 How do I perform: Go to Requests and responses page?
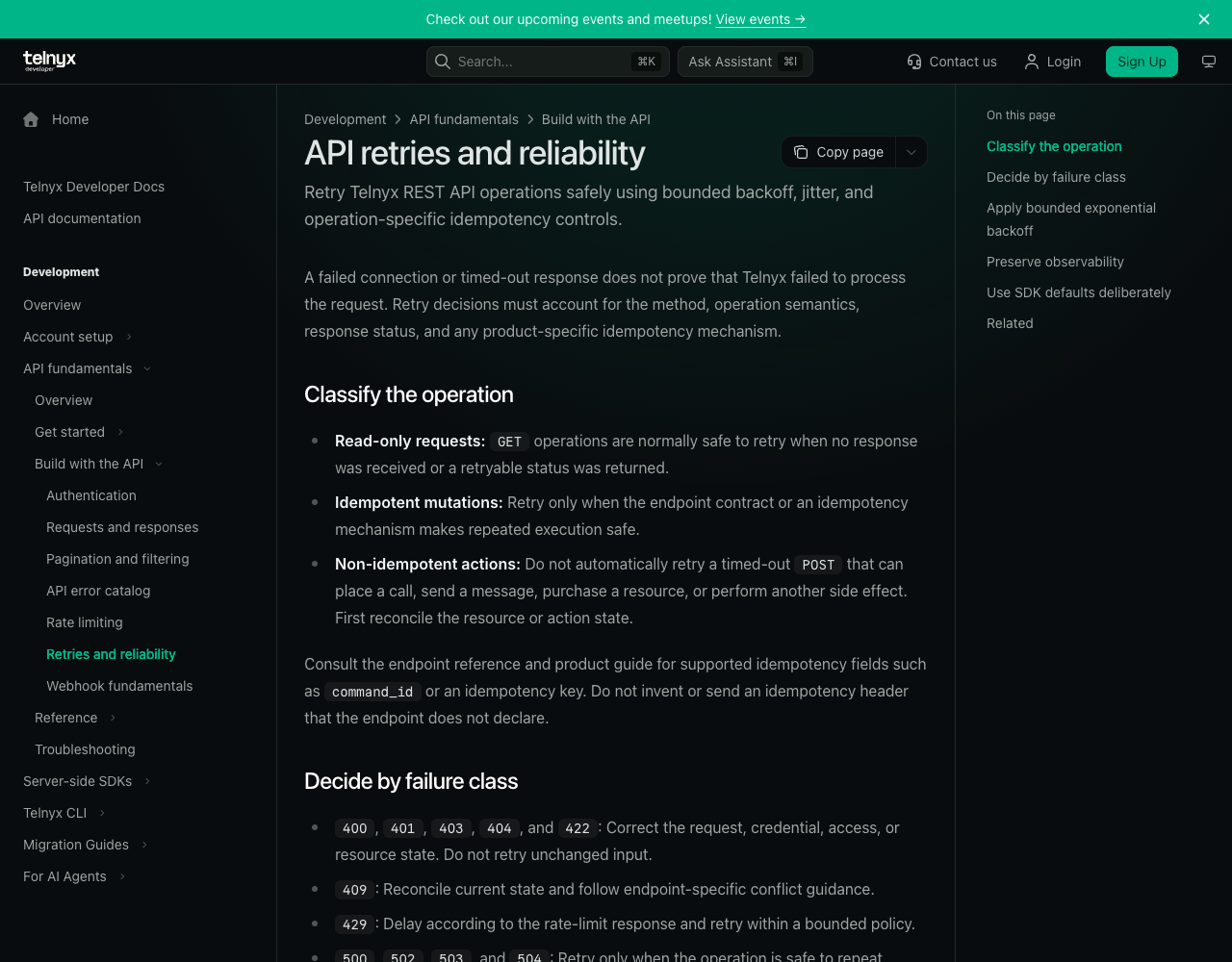122,527
